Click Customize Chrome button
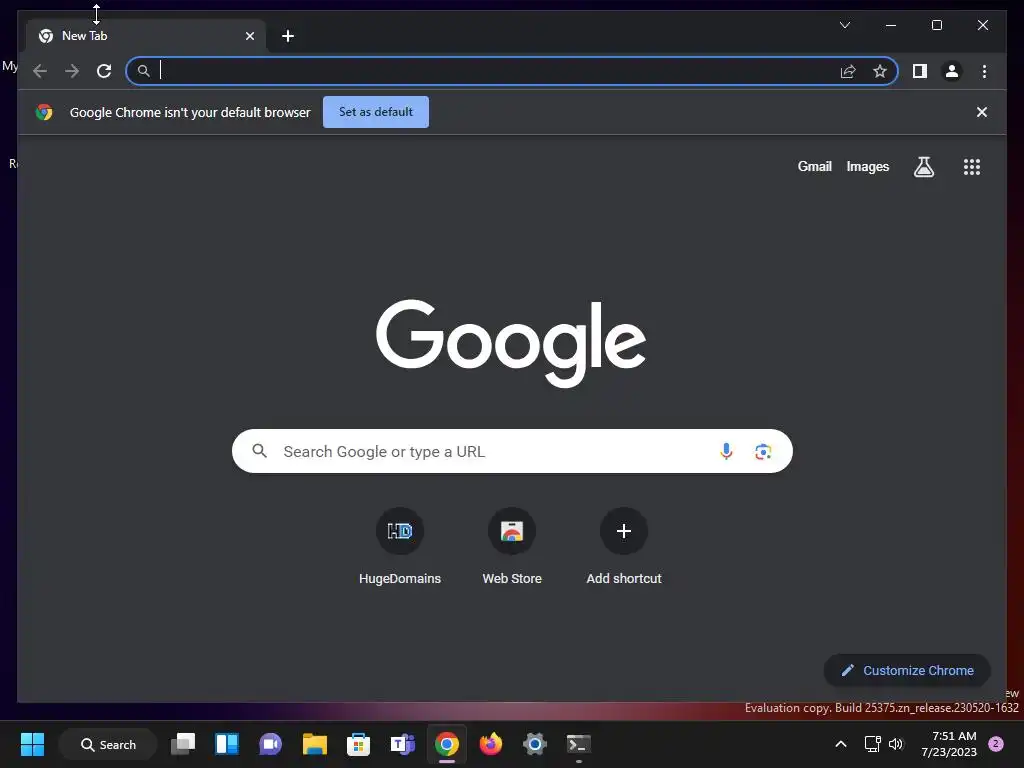Screen dimensions: 1024x768 pyautogui.click(x=907, y=671)
